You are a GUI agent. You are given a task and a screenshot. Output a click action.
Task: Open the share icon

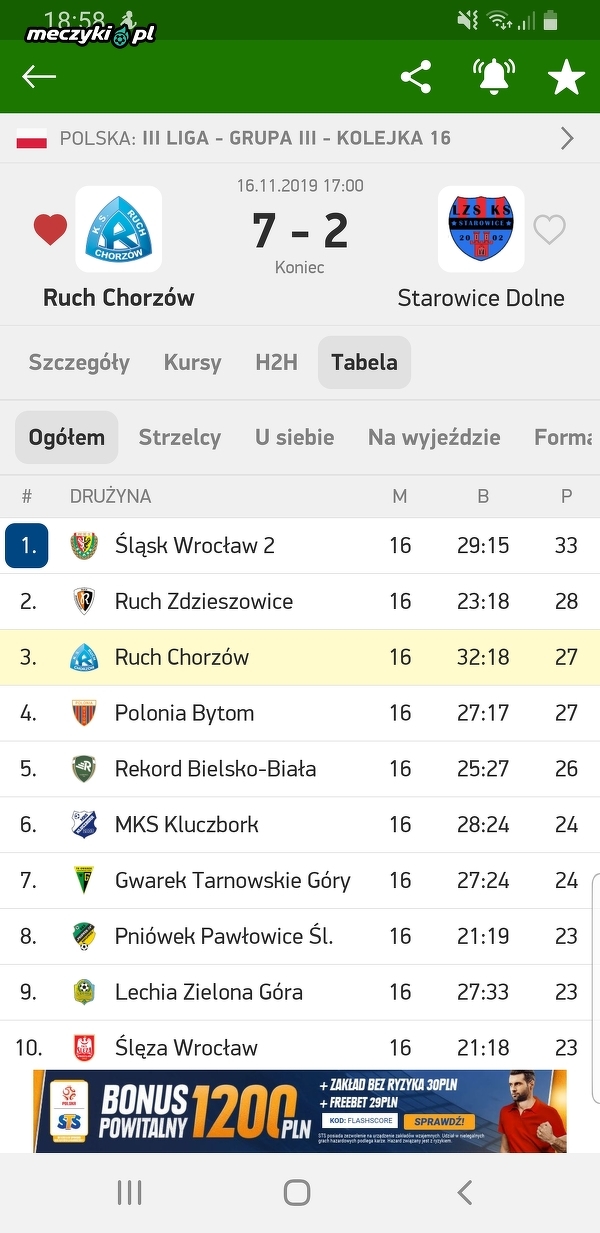pos(415,77)
